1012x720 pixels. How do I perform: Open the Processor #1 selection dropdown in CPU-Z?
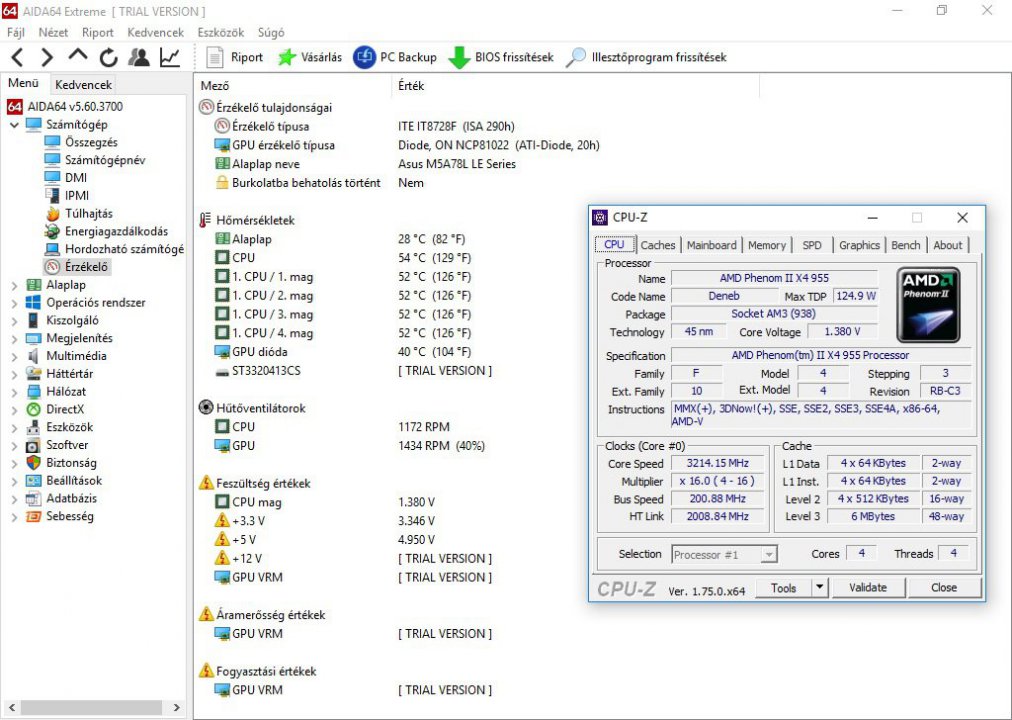coord(724,554)
